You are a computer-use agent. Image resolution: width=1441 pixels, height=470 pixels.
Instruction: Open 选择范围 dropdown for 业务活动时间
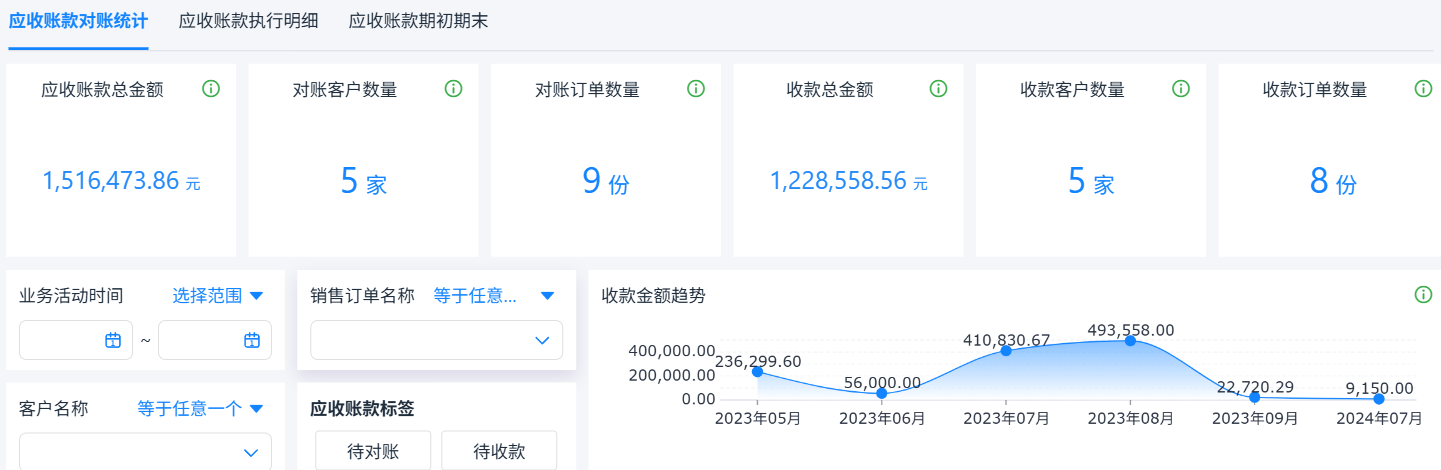pos(218,295)
